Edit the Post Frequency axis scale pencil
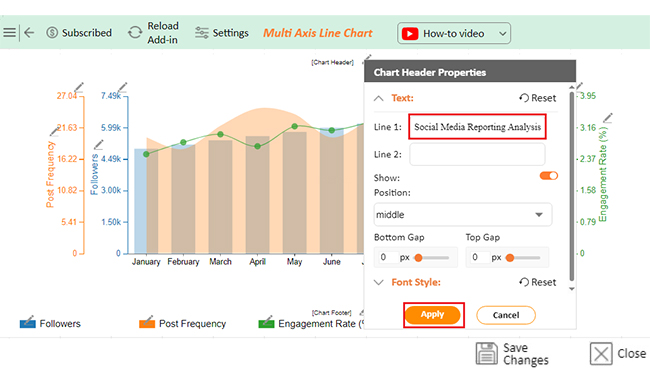Image resolution: width=650 pixels, height=385 pixels. 79,87
